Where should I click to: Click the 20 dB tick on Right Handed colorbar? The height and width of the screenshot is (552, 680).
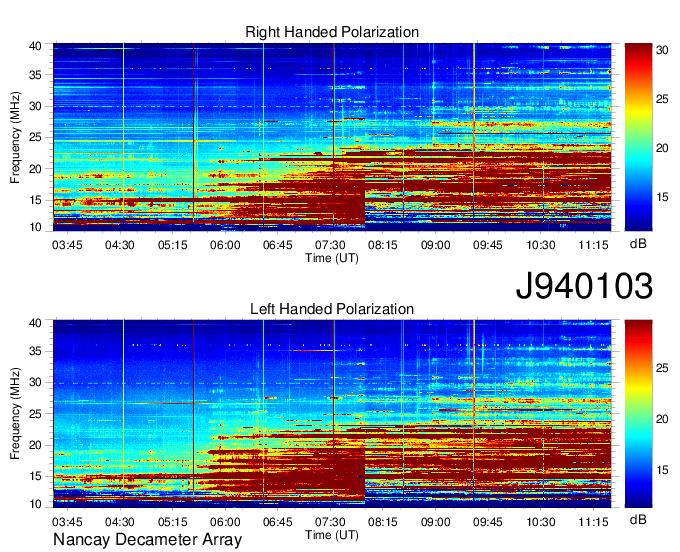662,148
